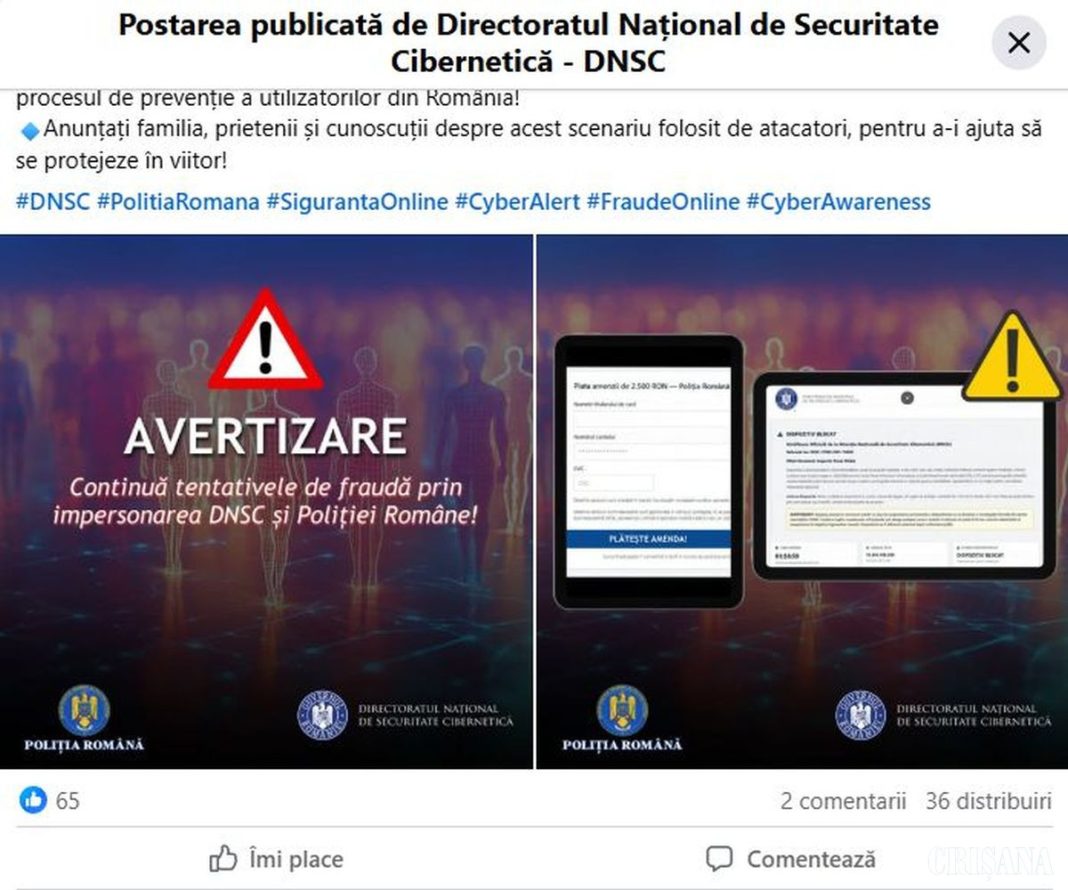Viewport: 1068px width, 890px height.
Task: Open the AVERTIZARE warning image
Action: point(266,502)
